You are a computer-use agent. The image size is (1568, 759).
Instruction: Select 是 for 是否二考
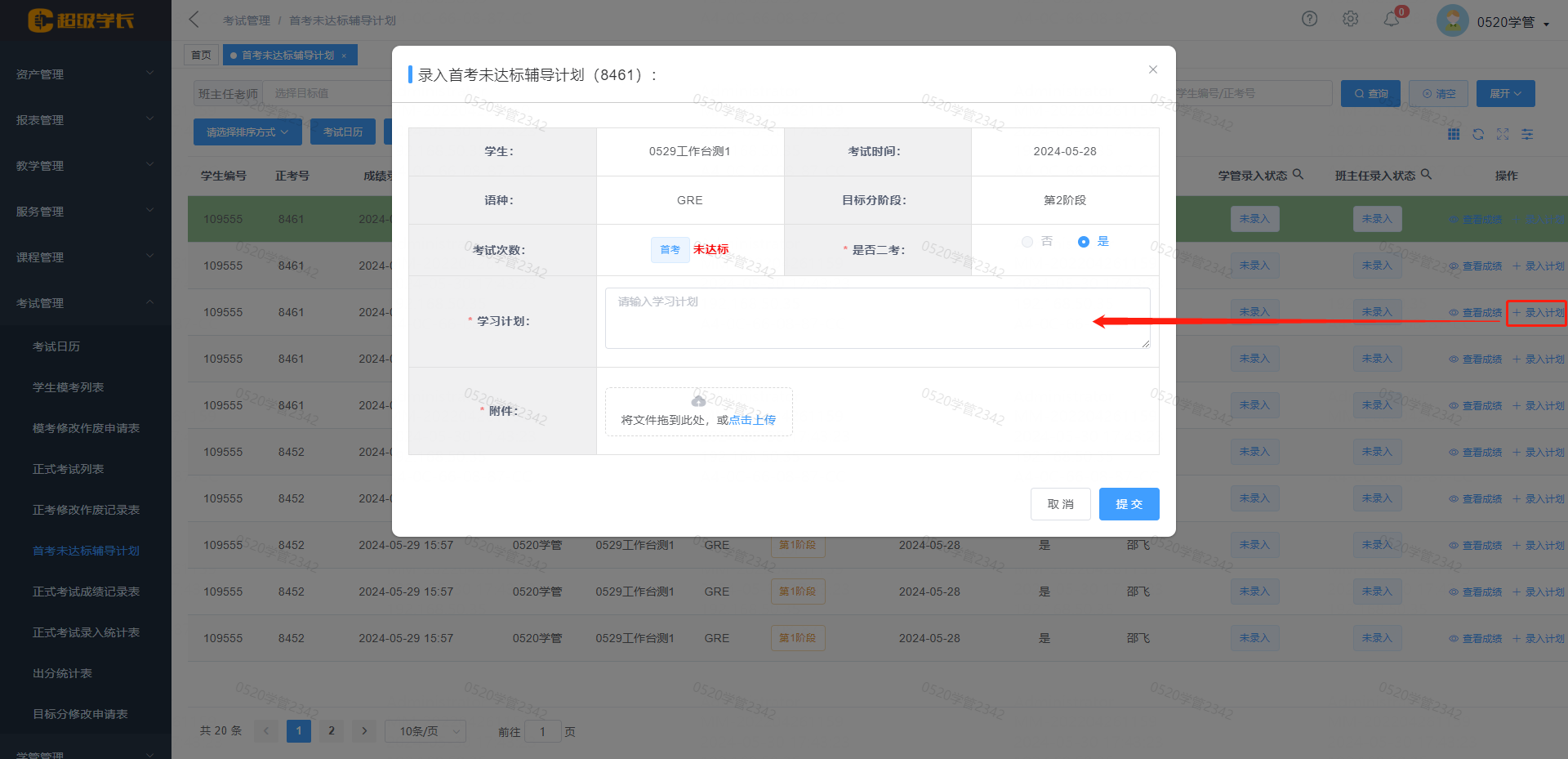pyautogui.click(x=1084, y=242)
